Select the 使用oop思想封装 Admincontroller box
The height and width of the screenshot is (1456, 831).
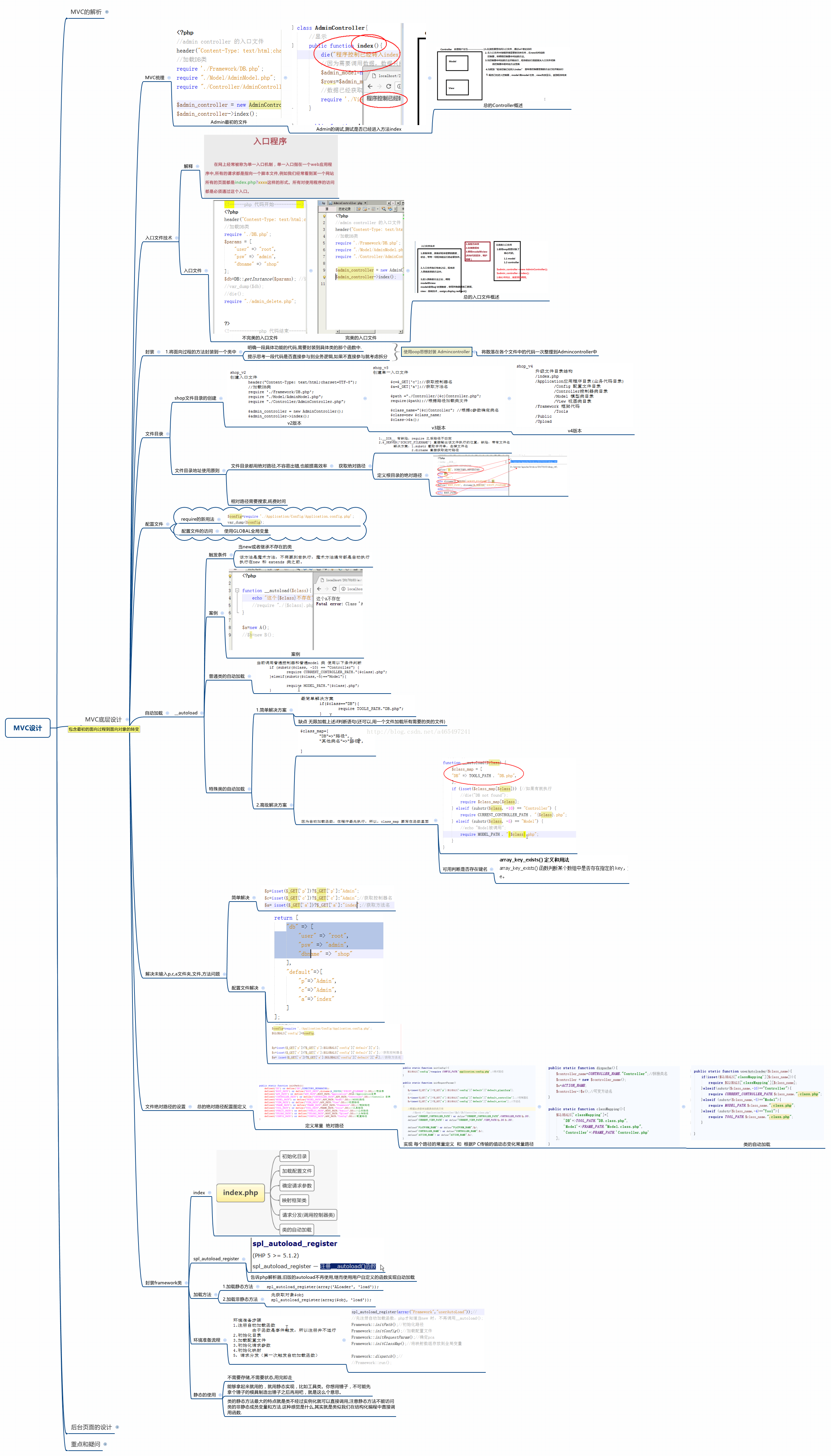coord(437,352)
